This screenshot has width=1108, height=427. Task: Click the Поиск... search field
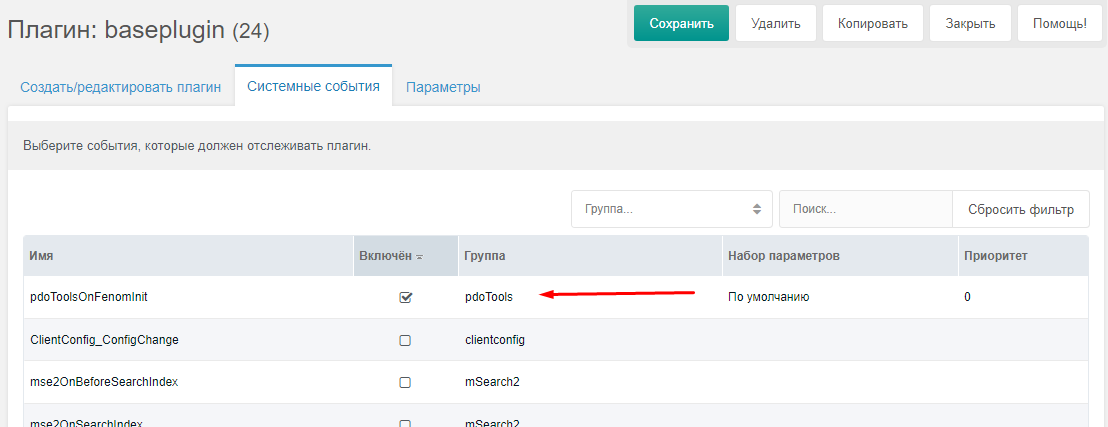coord(866,209)
